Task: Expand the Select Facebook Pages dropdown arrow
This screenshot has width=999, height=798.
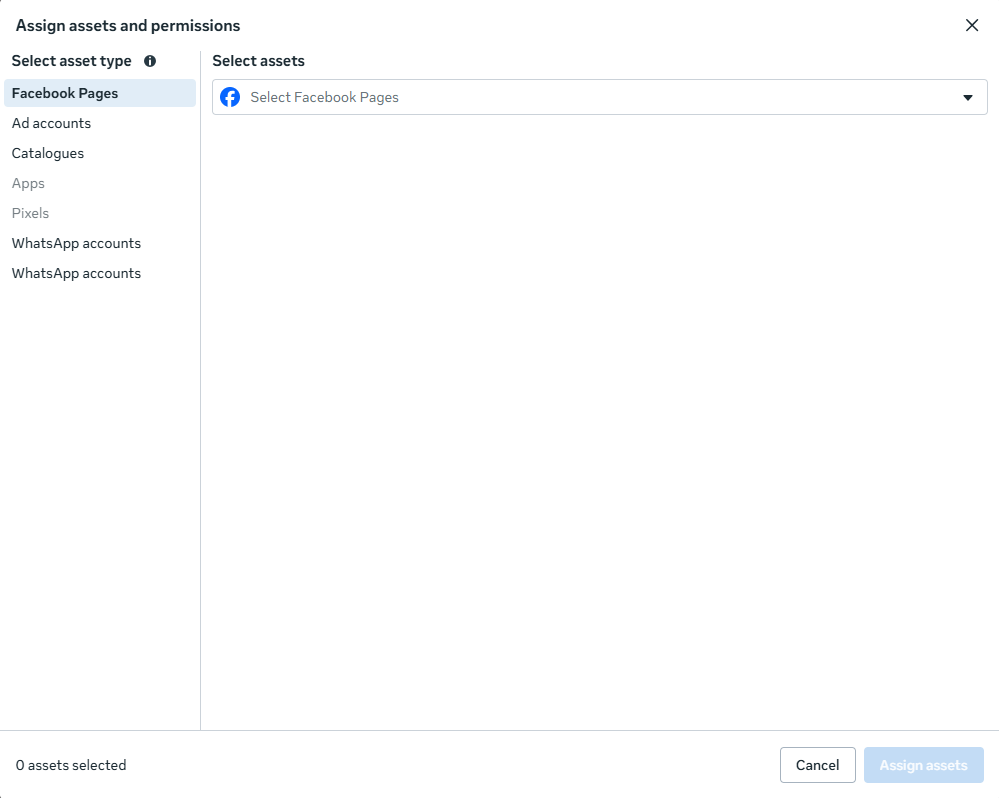Action: (968, 97)
